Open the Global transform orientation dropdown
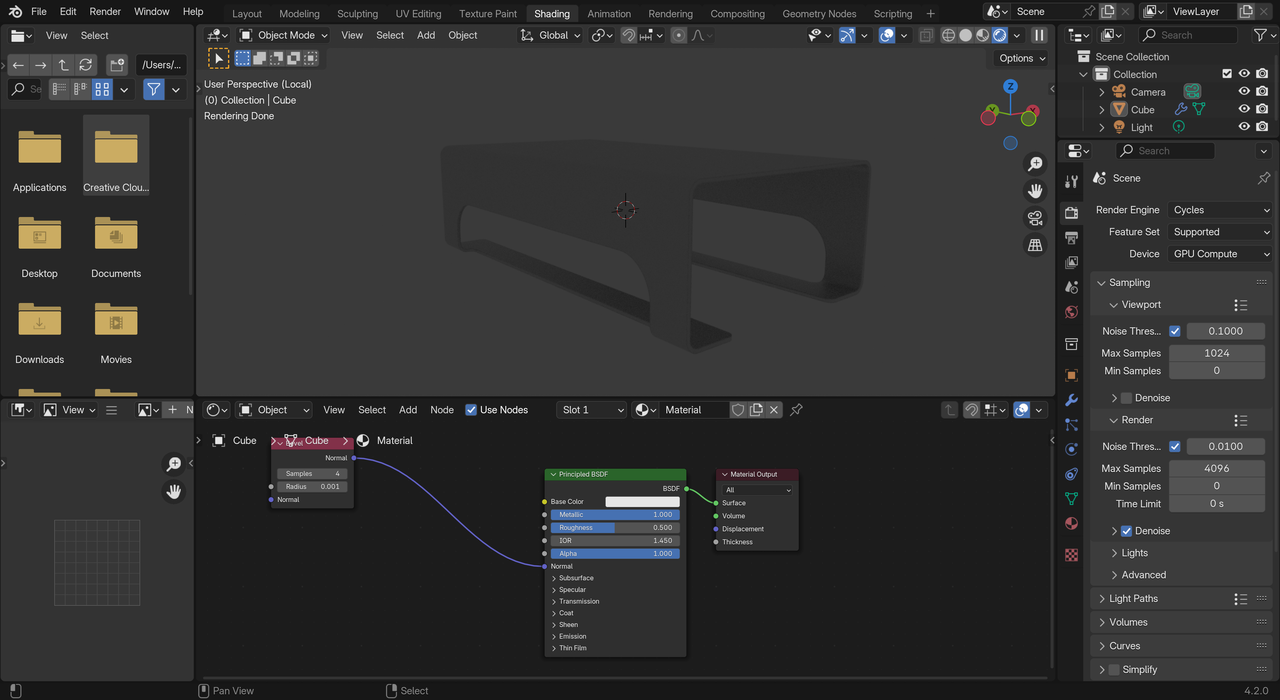 coord(551,35)
